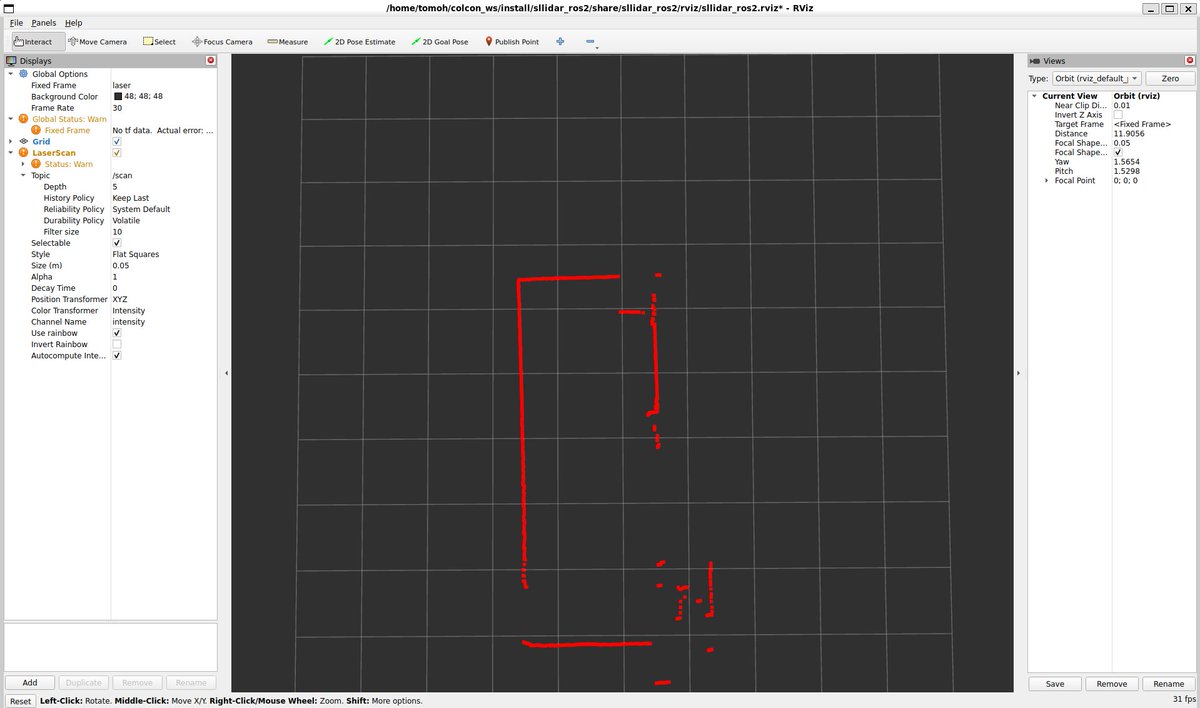Close the Displays panel
This screenshot has height=708, width=1200.
[210, 61]
